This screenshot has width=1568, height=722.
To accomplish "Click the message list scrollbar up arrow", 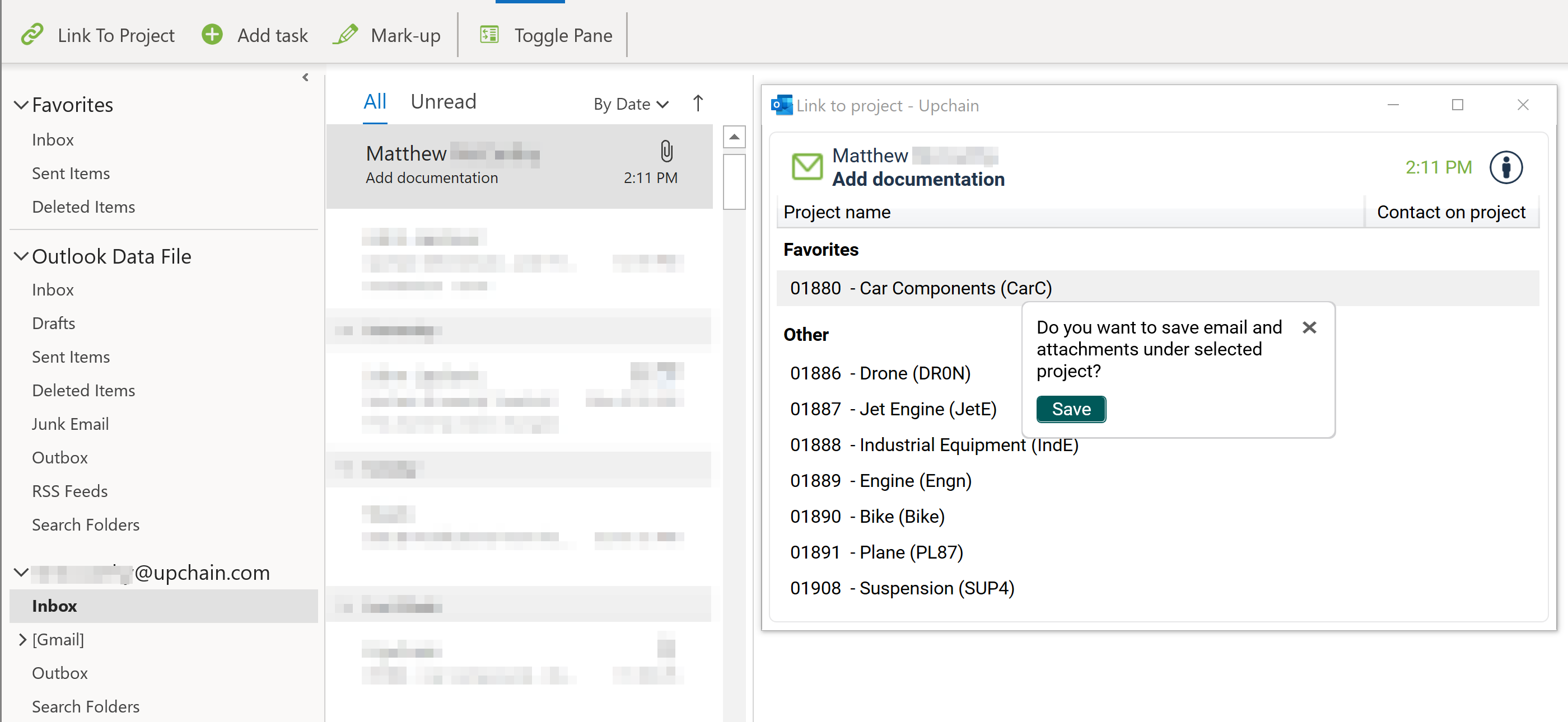I will pyautogui.click(x=734, y=137).
